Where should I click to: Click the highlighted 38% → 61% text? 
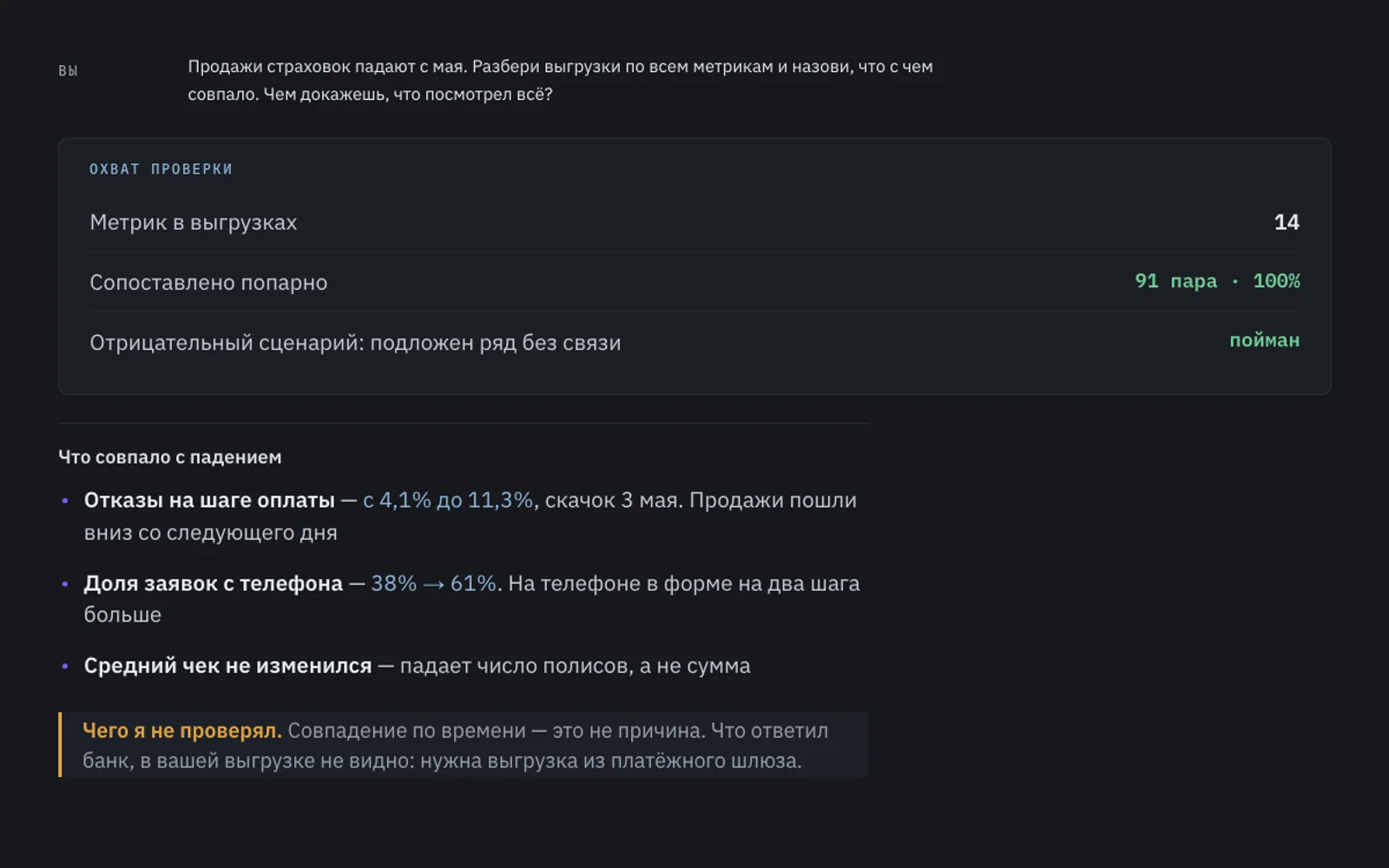pyautogui.click(x=433, y=583)
